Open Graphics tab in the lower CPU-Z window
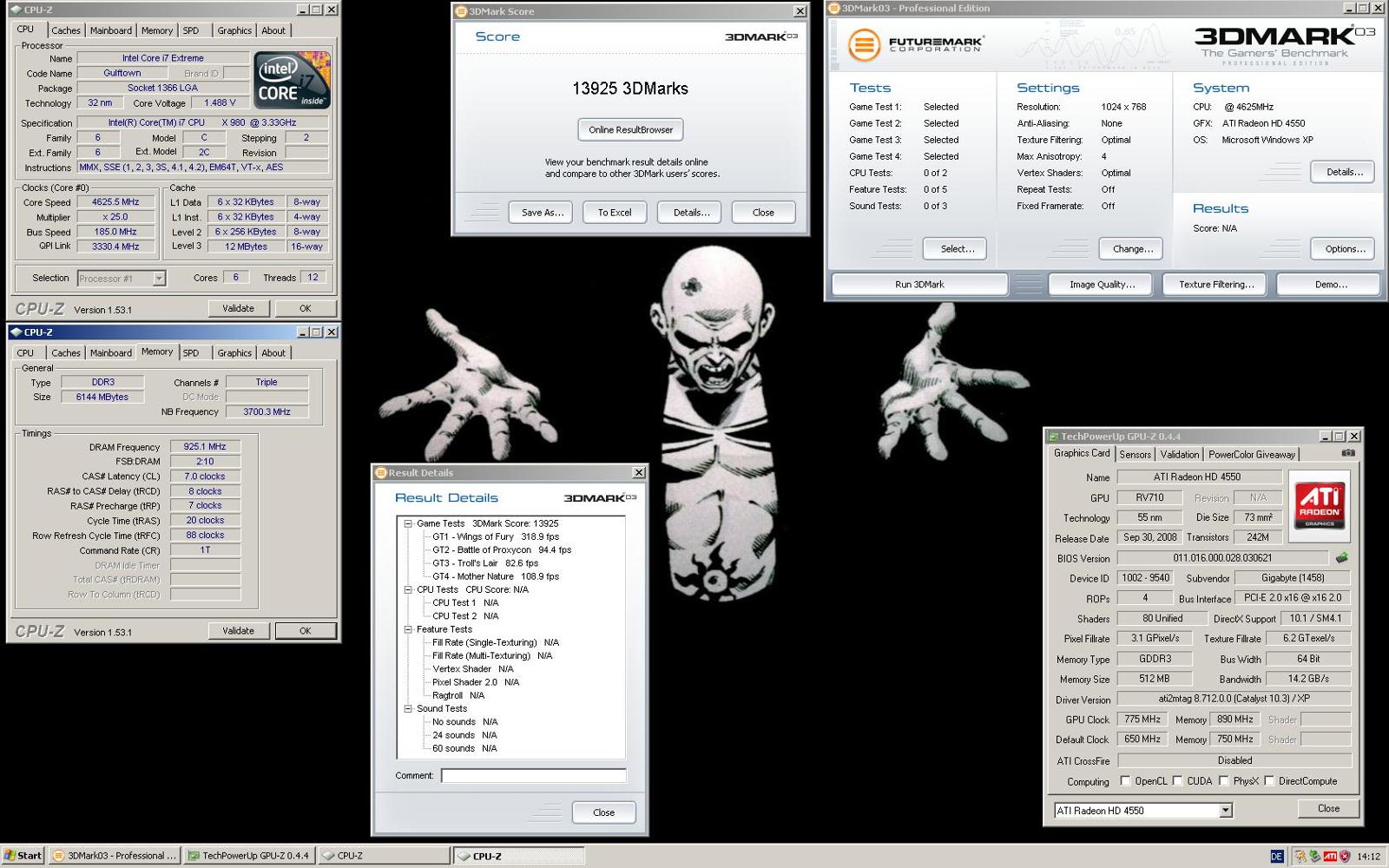 tap(234, 353)
